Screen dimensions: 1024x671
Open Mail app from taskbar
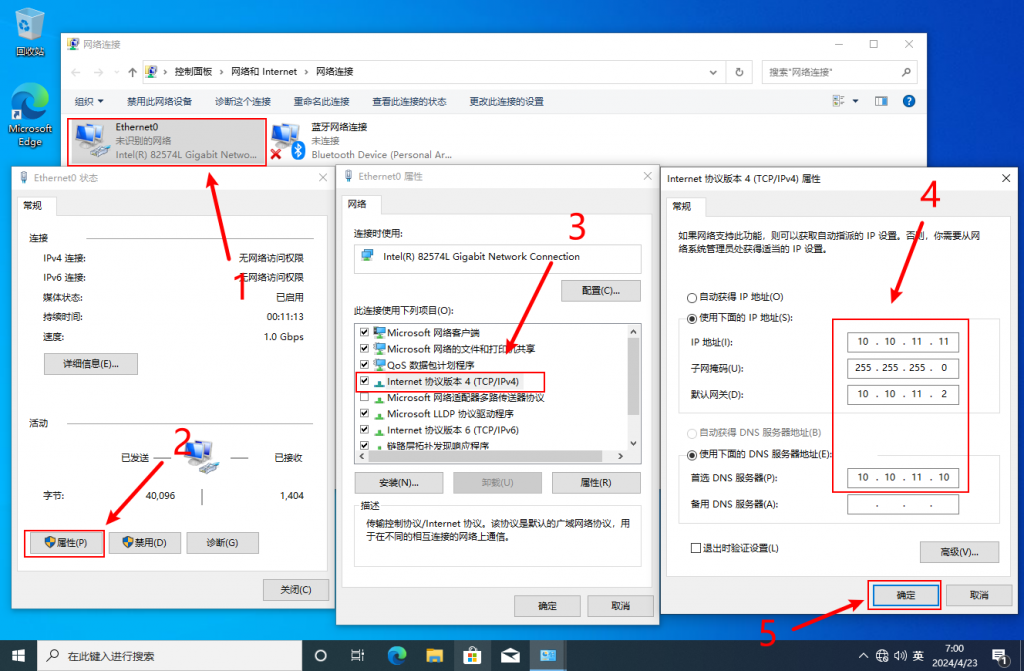(x=510, y=656)
